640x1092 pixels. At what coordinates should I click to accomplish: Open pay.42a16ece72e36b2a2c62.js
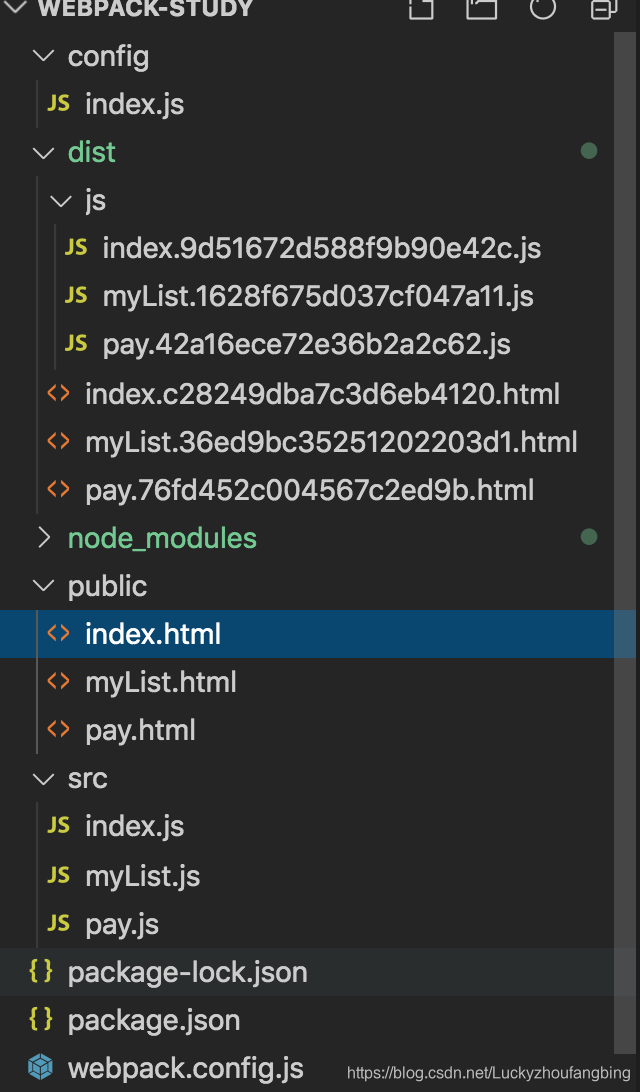[x=306, y=345]
